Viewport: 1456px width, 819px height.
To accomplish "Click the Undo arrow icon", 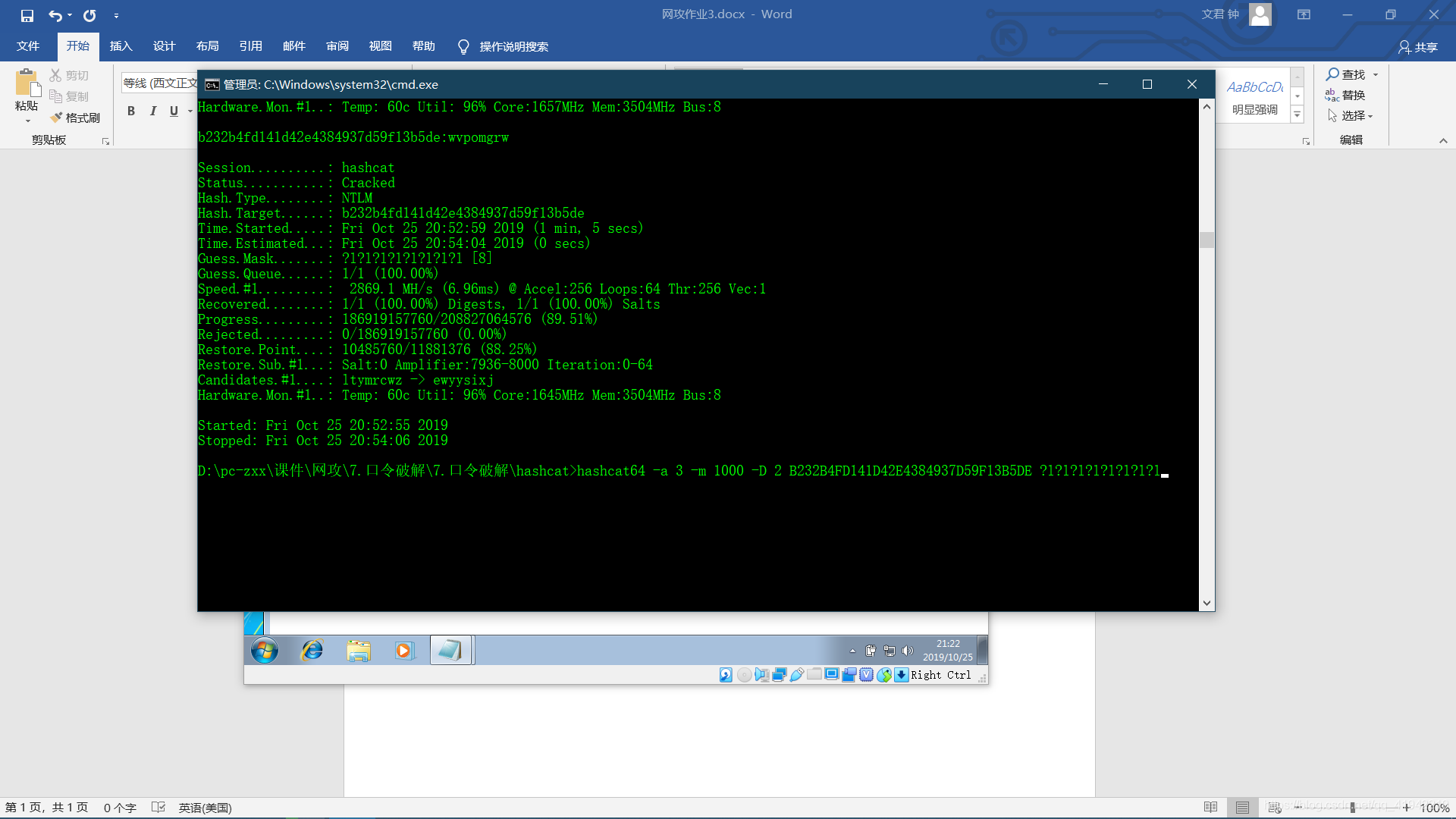I will 55,15.
